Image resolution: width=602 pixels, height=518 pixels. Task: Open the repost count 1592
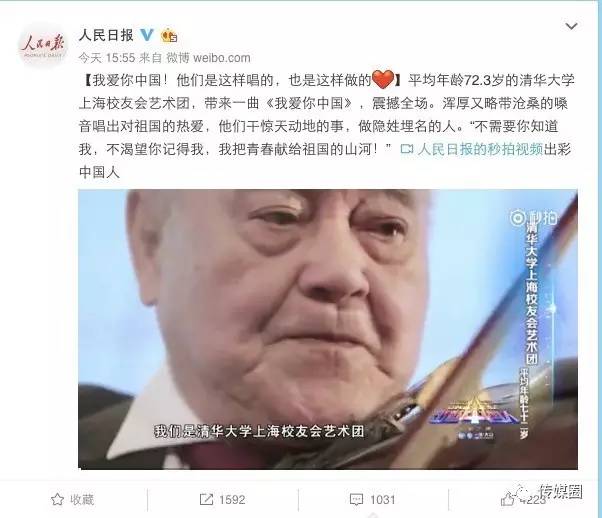(x=232, y=500)
